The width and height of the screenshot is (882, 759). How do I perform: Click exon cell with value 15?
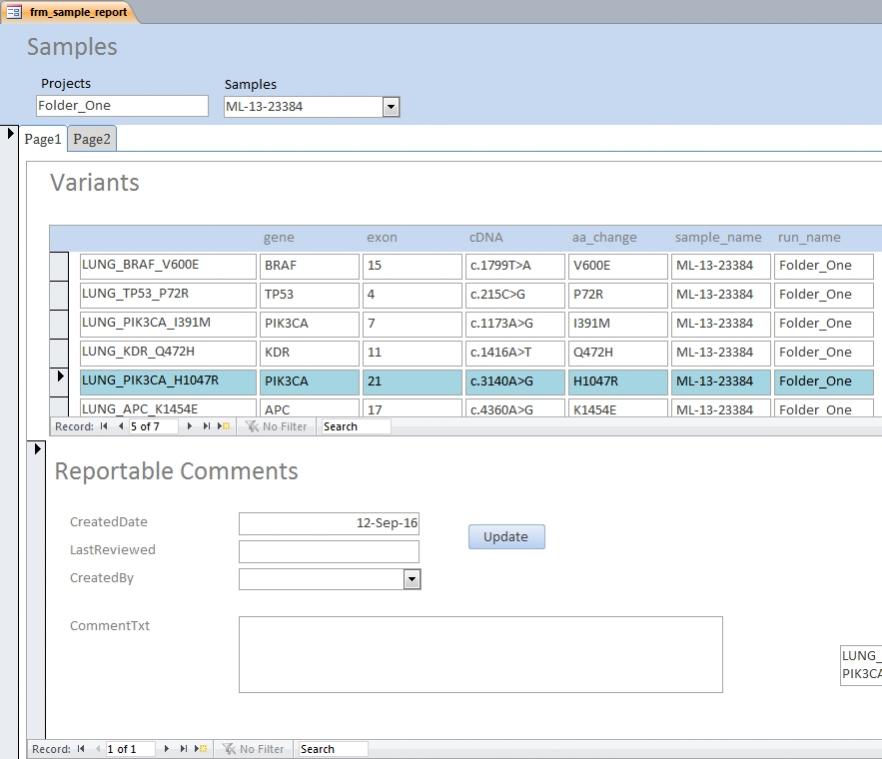pos(412,266)
